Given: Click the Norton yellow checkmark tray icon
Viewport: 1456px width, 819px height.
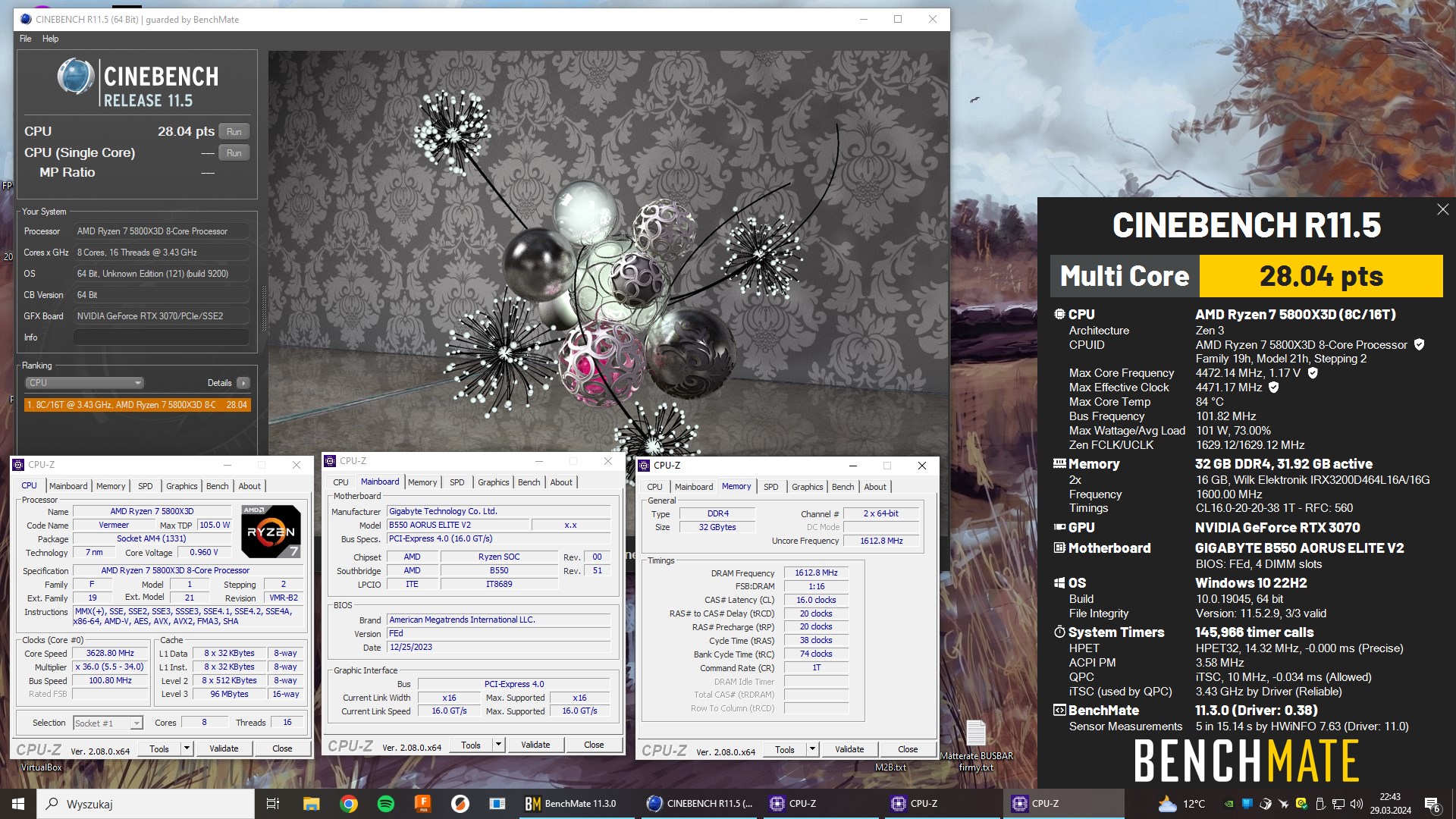Looking at the screenshot, I should (1301, 804).
